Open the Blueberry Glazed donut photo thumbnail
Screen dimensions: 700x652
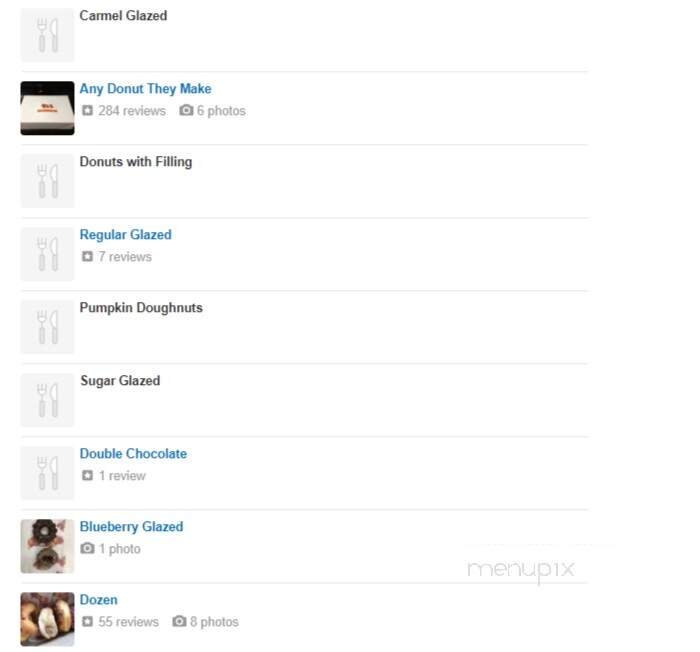[47, 546]
